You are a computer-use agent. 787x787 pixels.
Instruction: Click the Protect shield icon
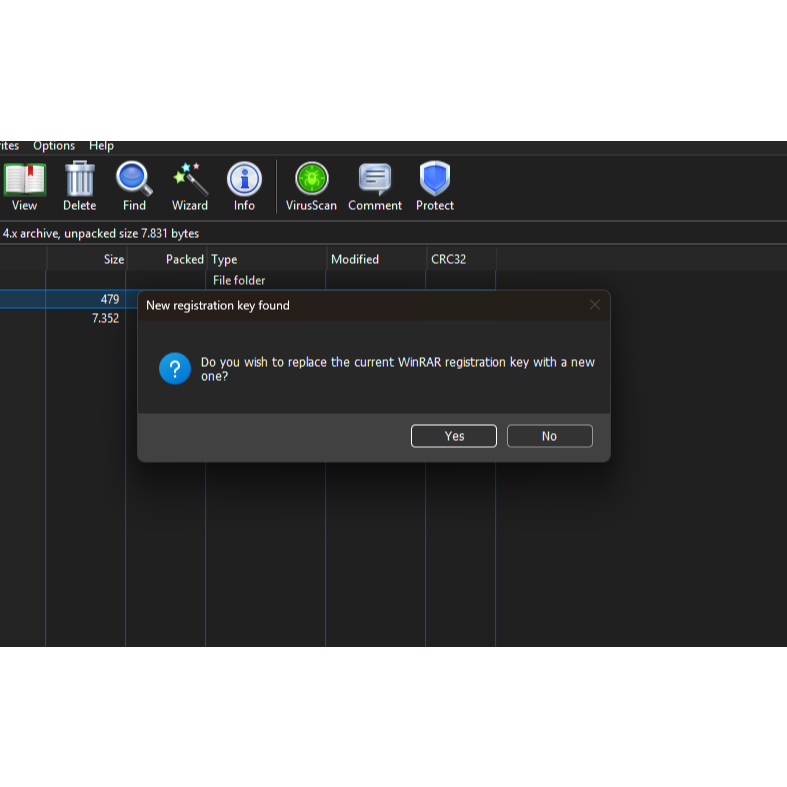coord(435,187)
